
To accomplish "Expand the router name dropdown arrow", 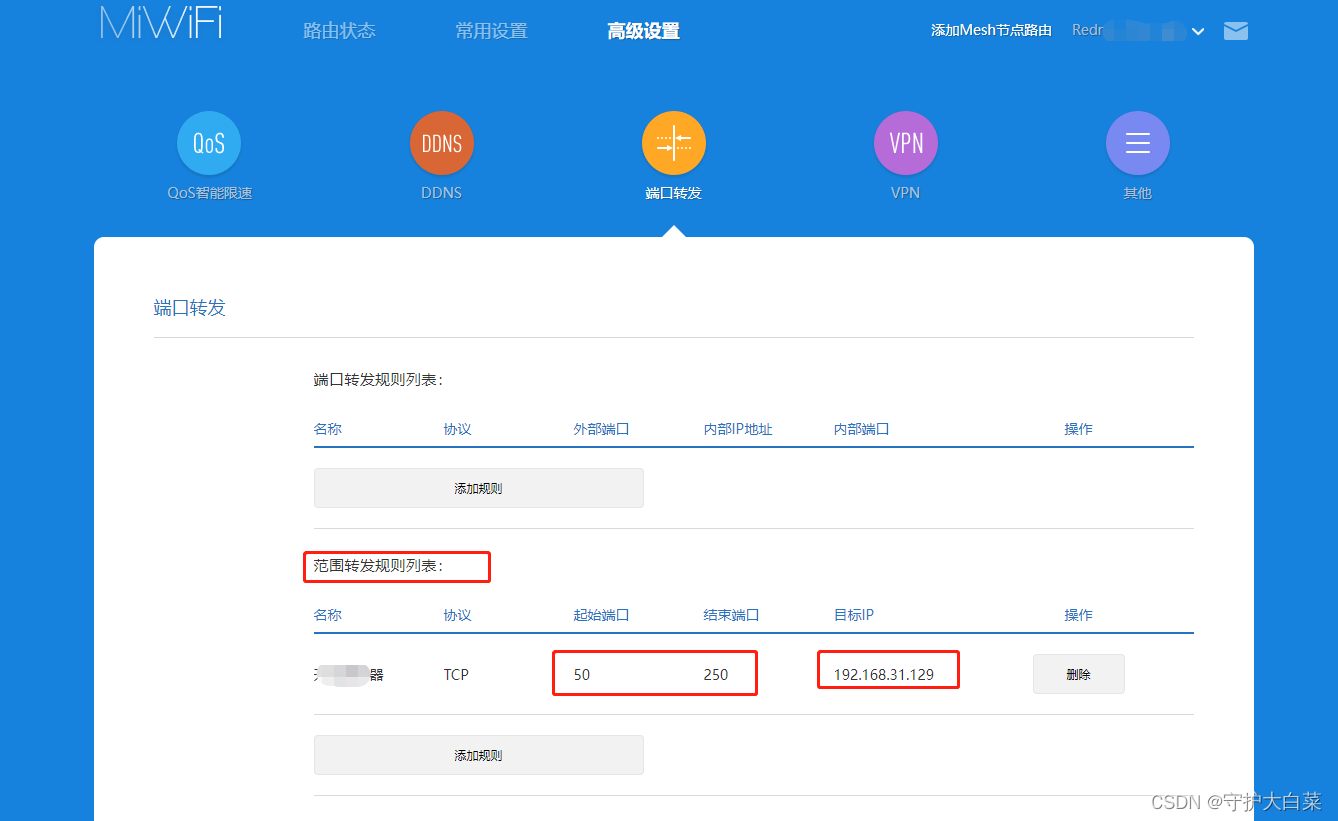I will click(x=1198, y=32).
